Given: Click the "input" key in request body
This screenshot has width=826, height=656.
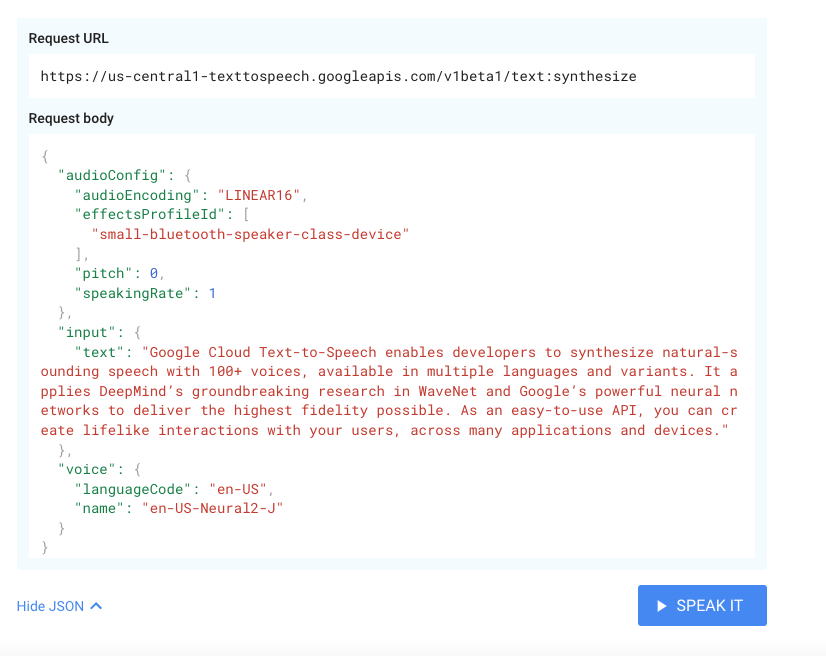Looking at the screenshot, I should coord(86,332).
